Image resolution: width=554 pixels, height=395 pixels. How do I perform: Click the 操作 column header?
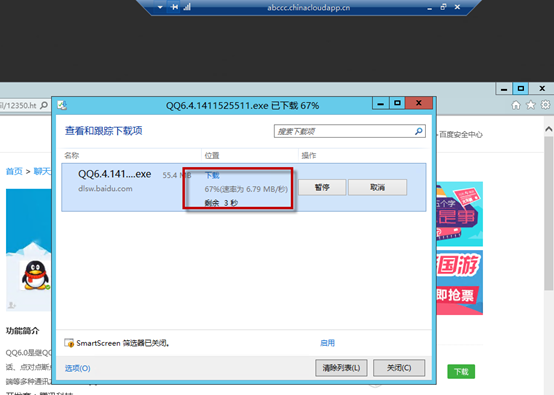pos(308,155)
